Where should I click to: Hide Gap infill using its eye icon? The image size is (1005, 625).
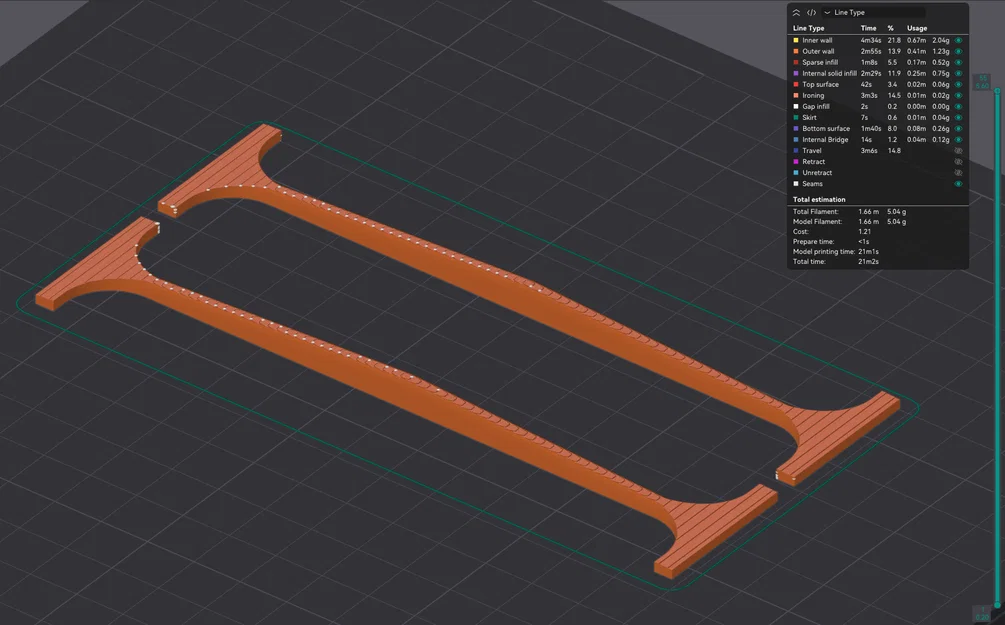(x=959, y=106)
